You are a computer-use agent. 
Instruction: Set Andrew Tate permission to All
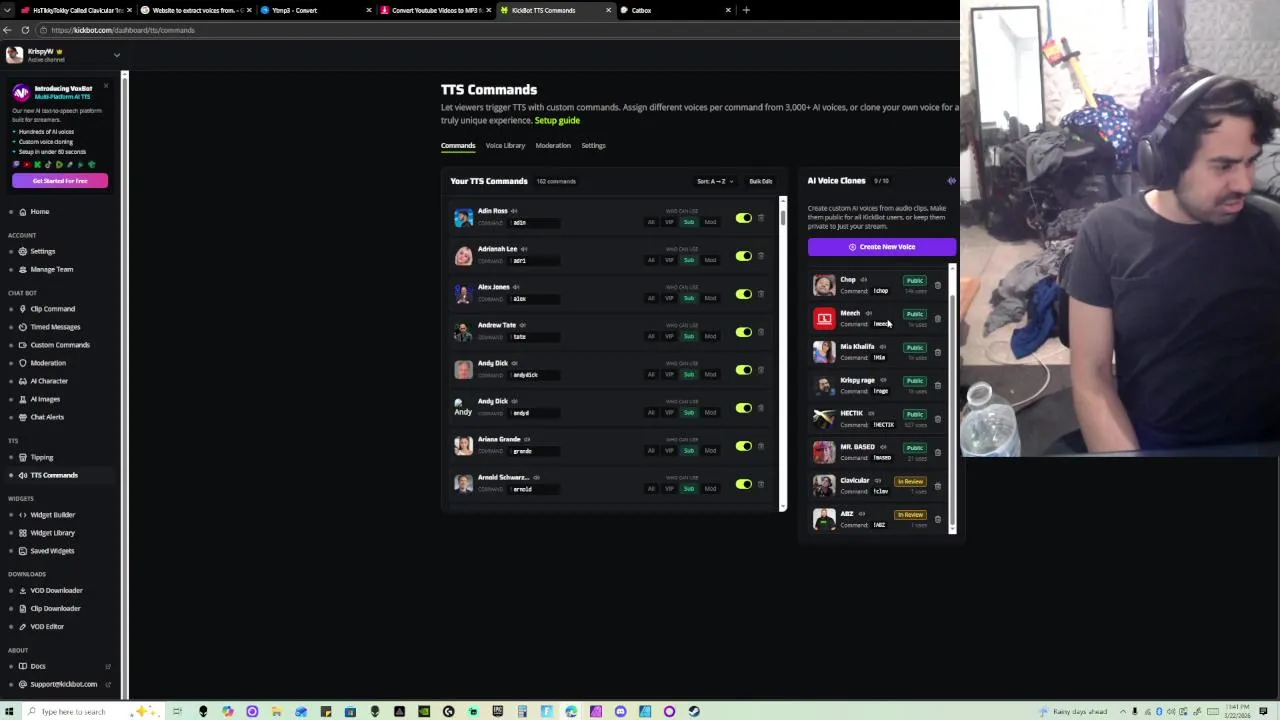pyautogui.click(x=651, y=336)
